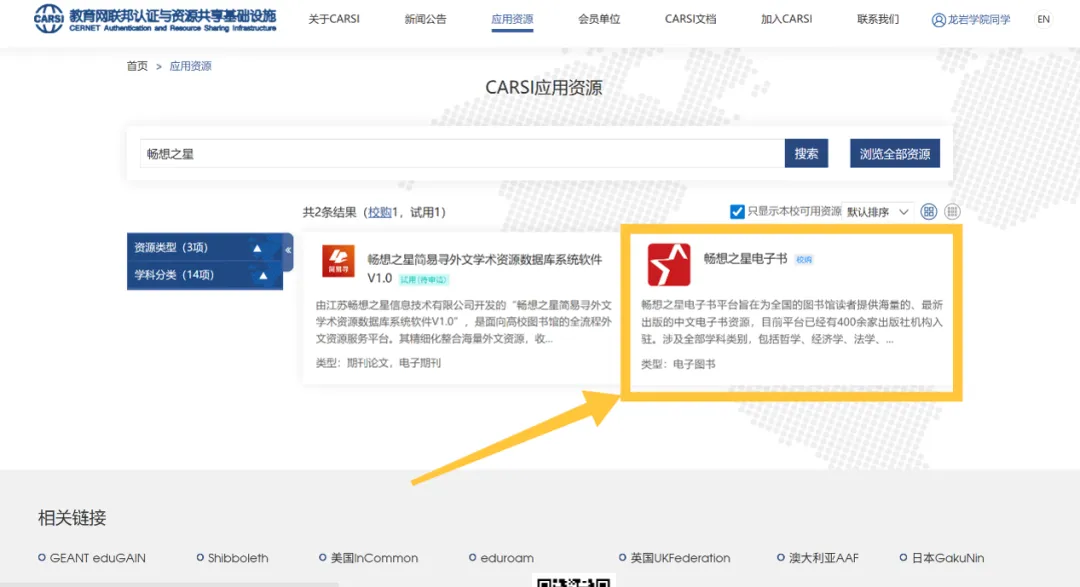The height and width of the screenshot is (587, 1080).
Task: Click the user avatar icon beside 龙岩学院同学
Action: click(938, 20)
